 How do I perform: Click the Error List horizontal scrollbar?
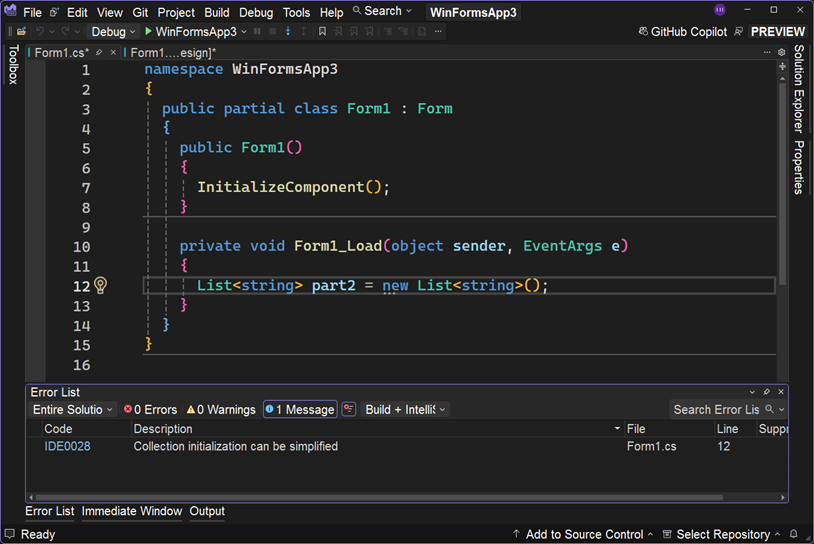click(378, 497)
